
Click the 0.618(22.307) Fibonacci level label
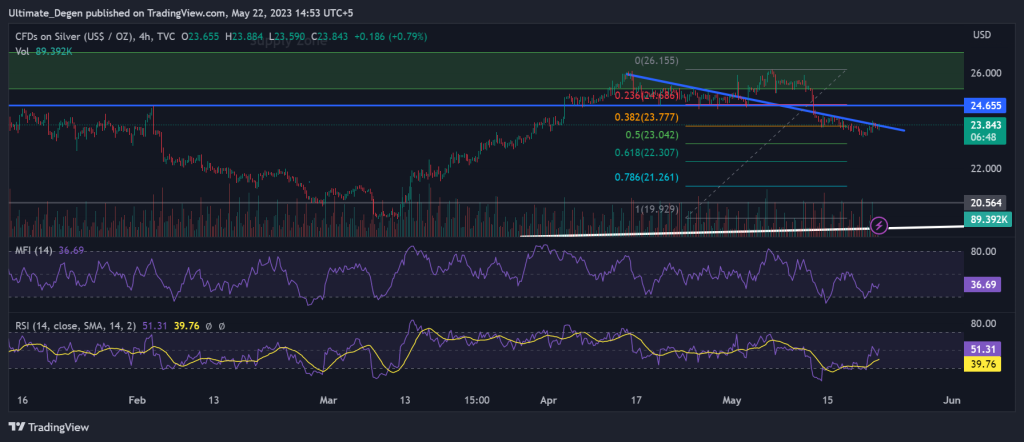click(647, 152)
